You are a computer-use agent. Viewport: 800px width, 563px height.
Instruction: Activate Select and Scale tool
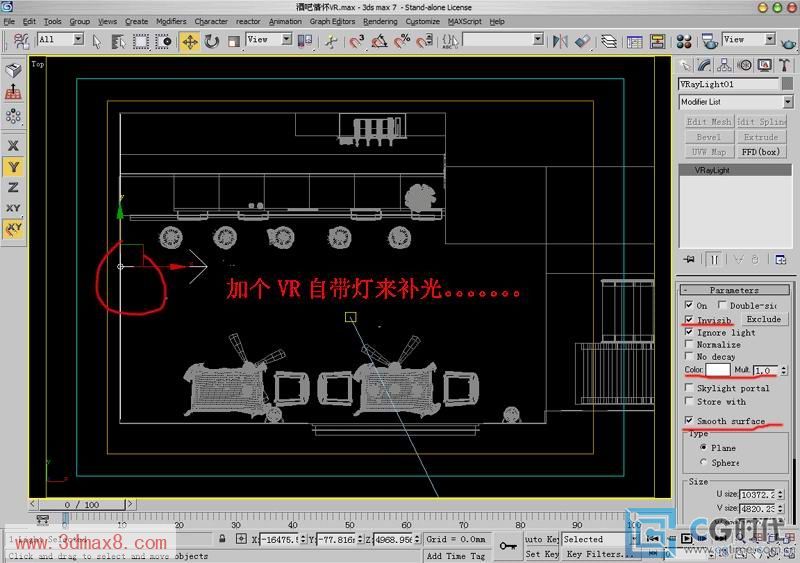click(x=234, y=41)
